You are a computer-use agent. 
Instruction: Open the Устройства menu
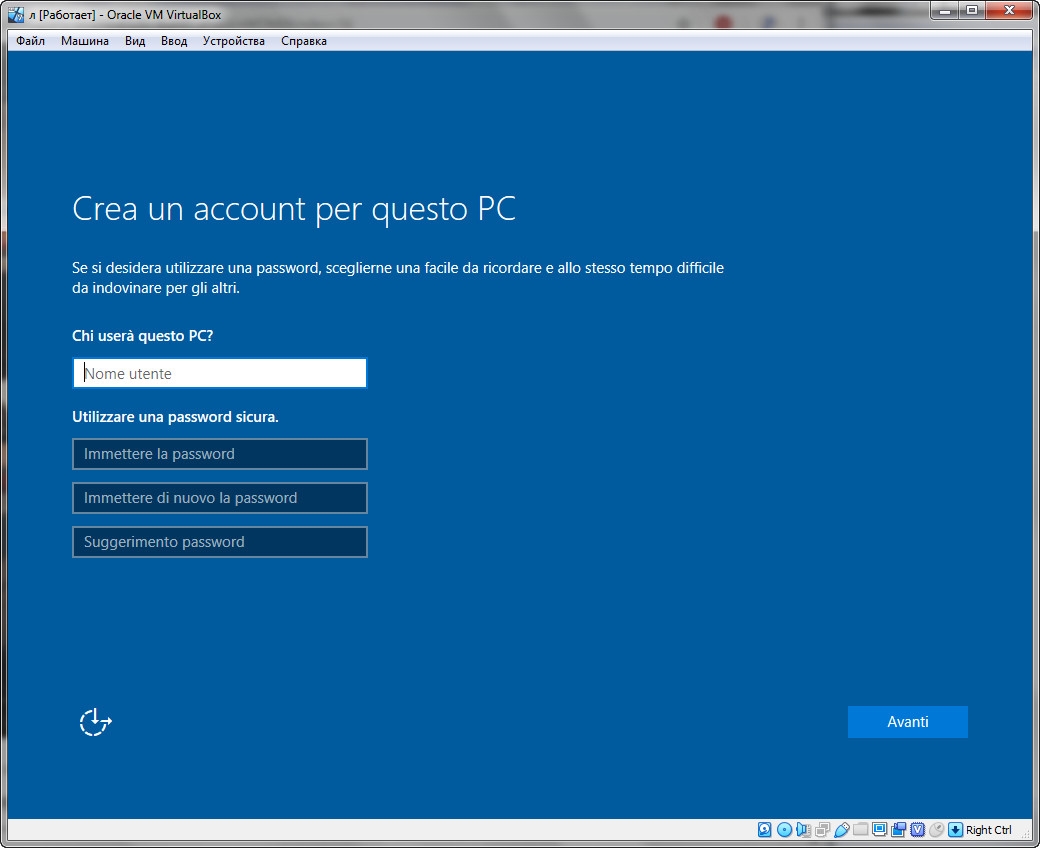pos(233,41)
